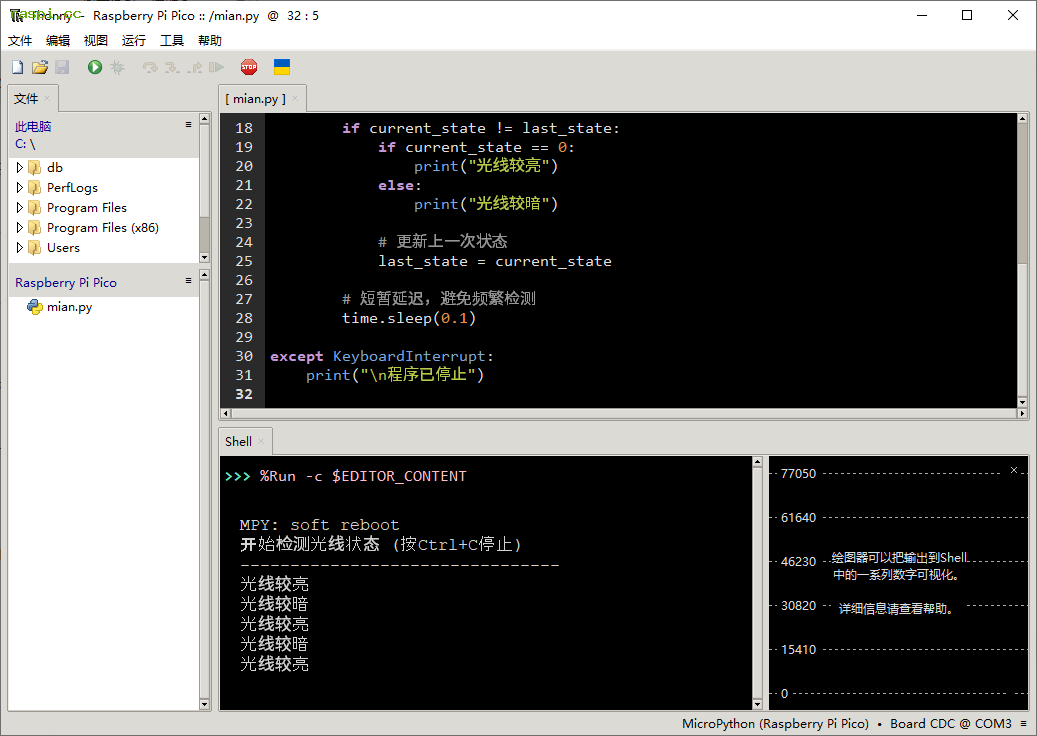Click the Ukraine flag support icon
The width and height of the screenshot is (1037, 736).
[x=282, y=67]
